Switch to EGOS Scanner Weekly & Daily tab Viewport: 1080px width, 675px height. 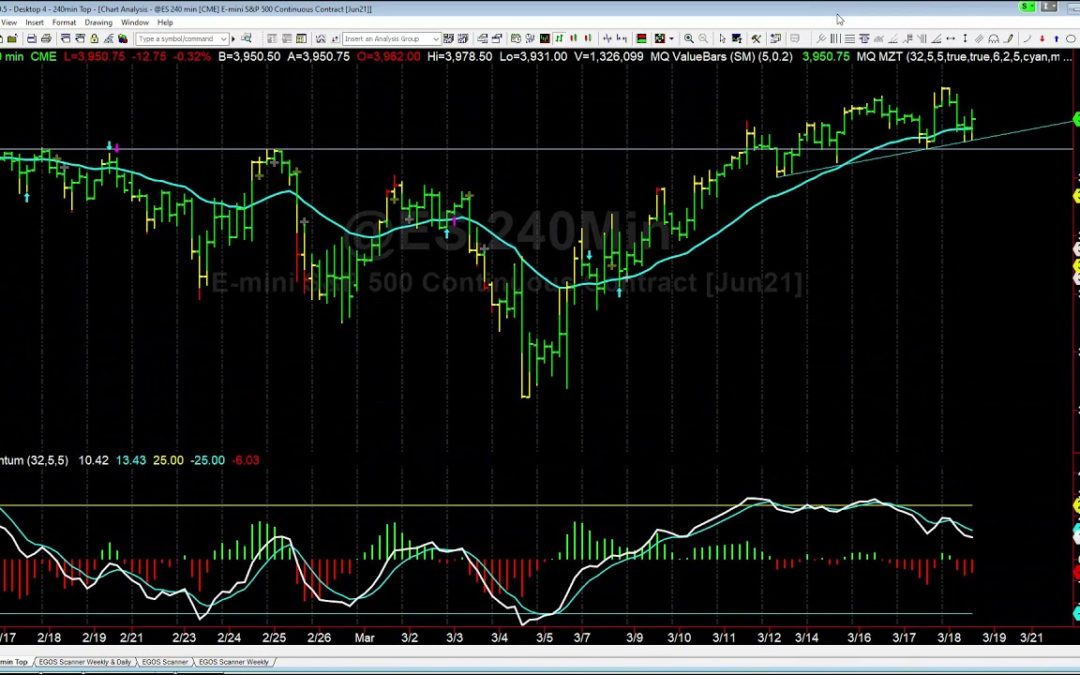[85, 662]
